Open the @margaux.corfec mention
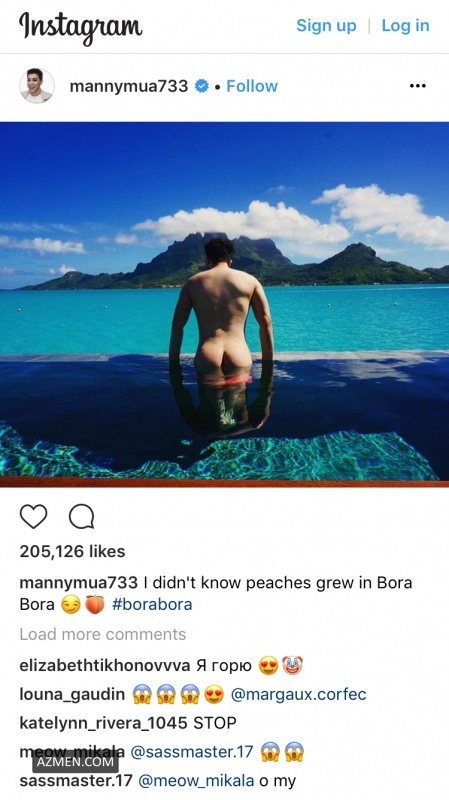Screen dimensions: 449x800 [x=298, y=694]
